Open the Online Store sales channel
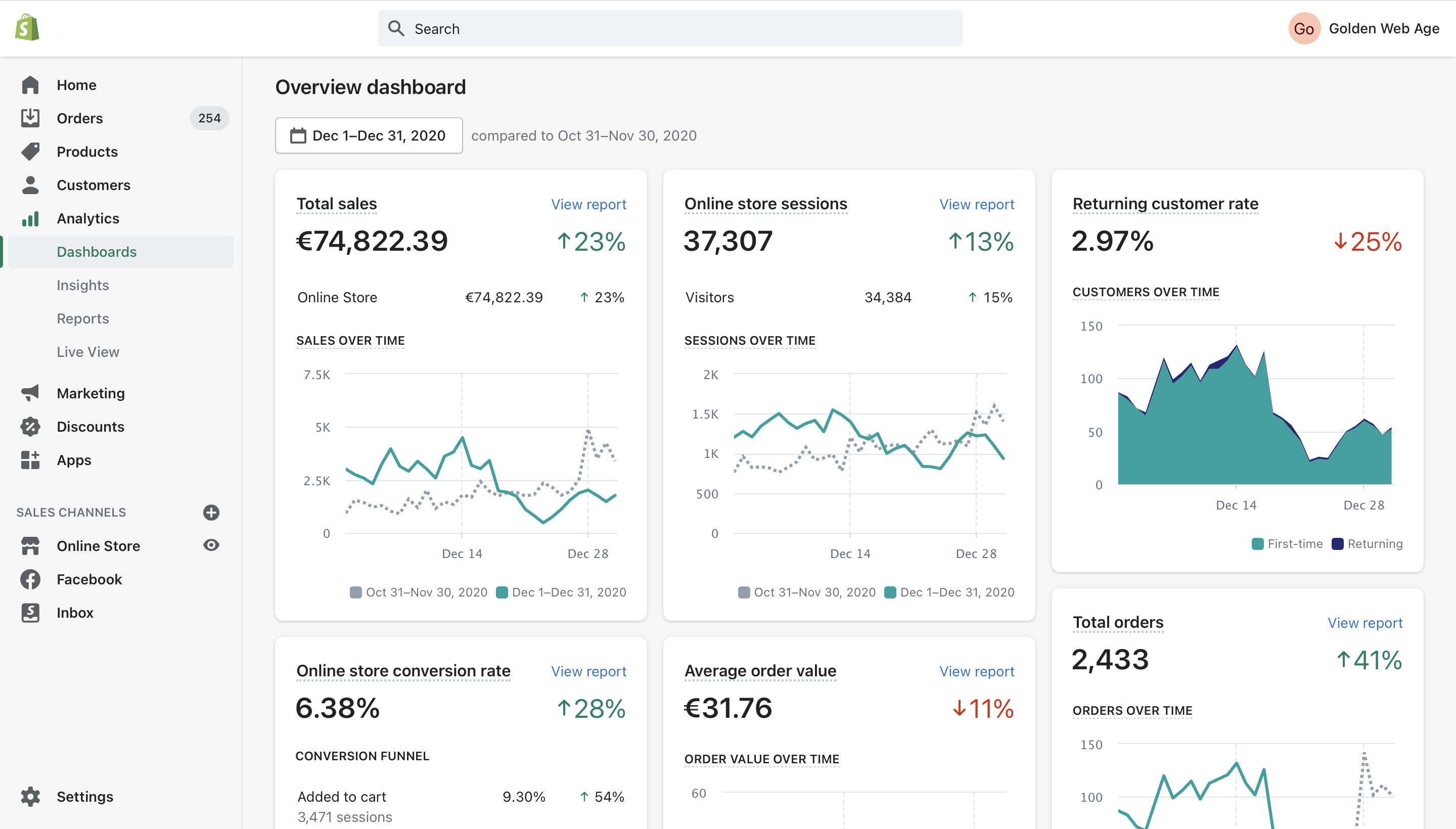The height and width of the screenshot is (829, 1456). tap(99, 545)
